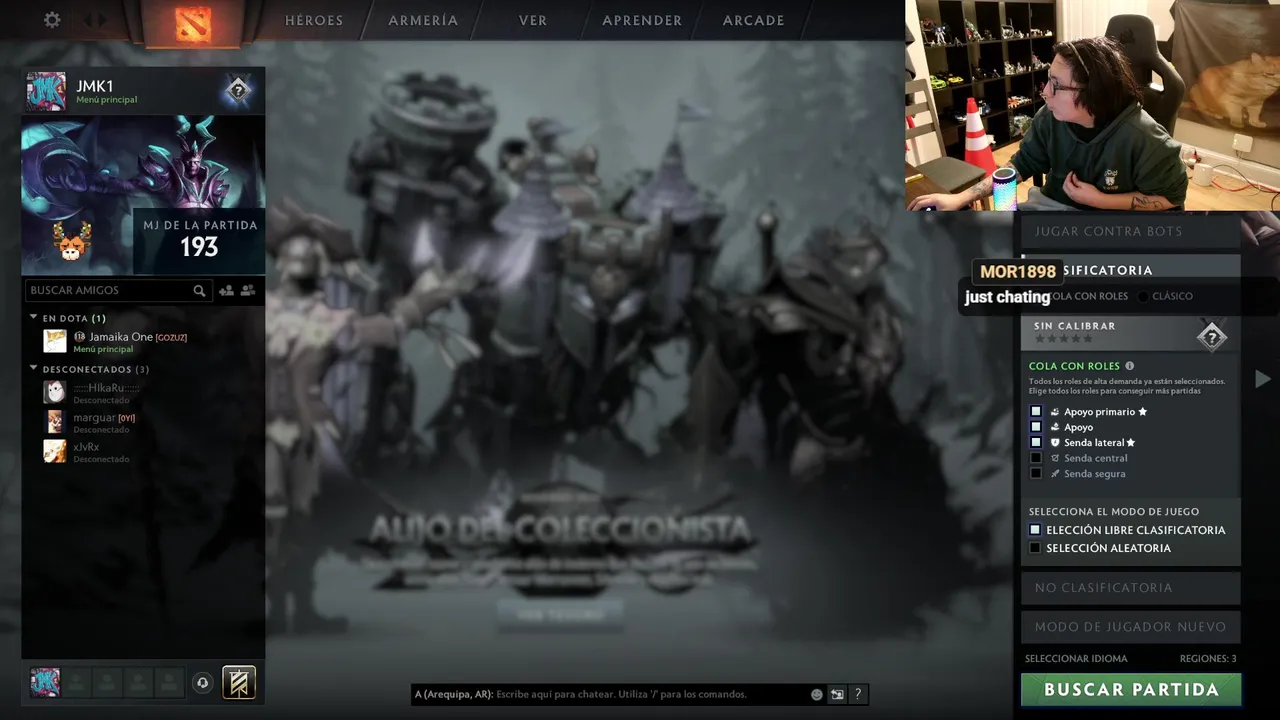Select offline friend marguar
This screenshot has height=720, width=1280.
143,422
